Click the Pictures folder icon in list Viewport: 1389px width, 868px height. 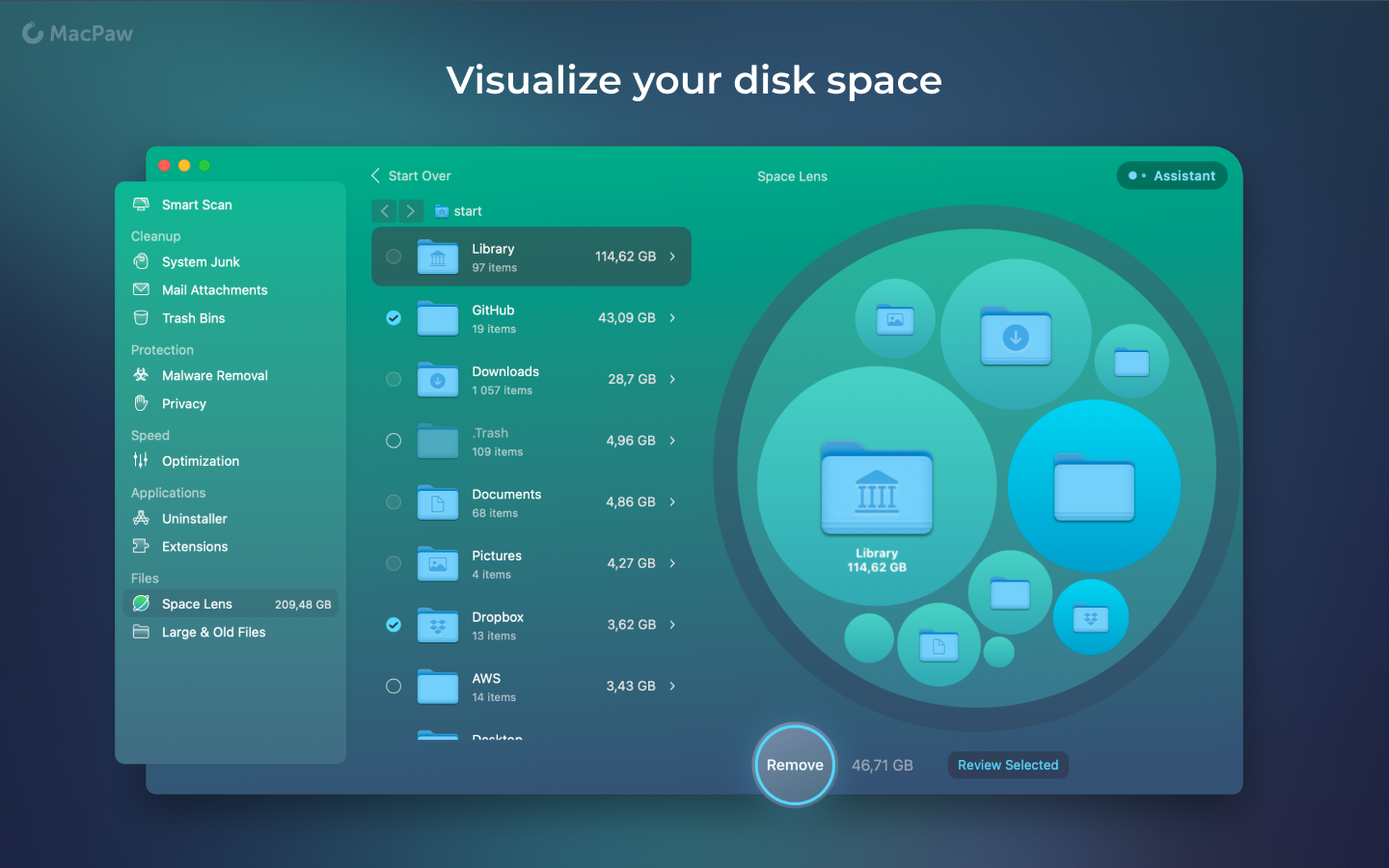(438, 563)
